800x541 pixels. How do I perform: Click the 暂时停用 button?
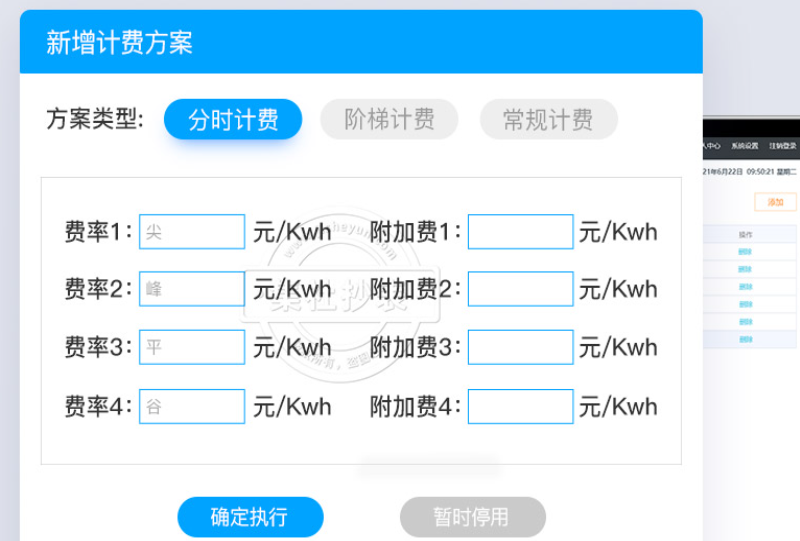pyautogui.click(x=472, y=517)
